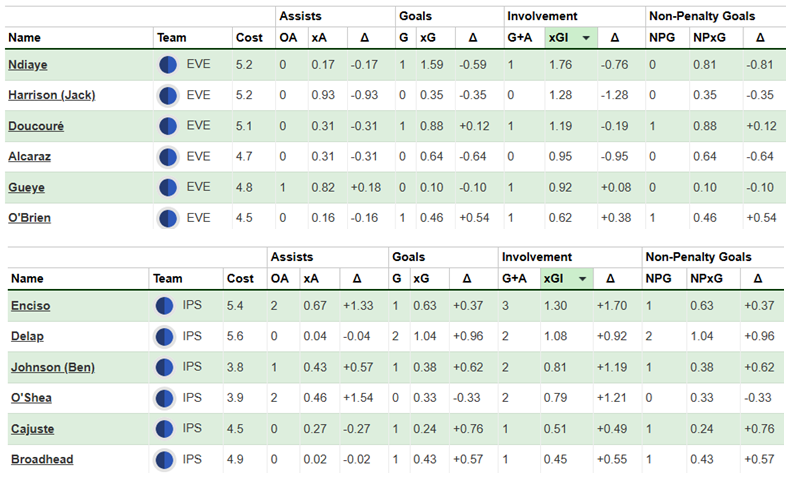Select the Everton crest in Doucouré's row
Image resolution: width=790 pixels, height=480 pixels.
[x=168, y=126]
